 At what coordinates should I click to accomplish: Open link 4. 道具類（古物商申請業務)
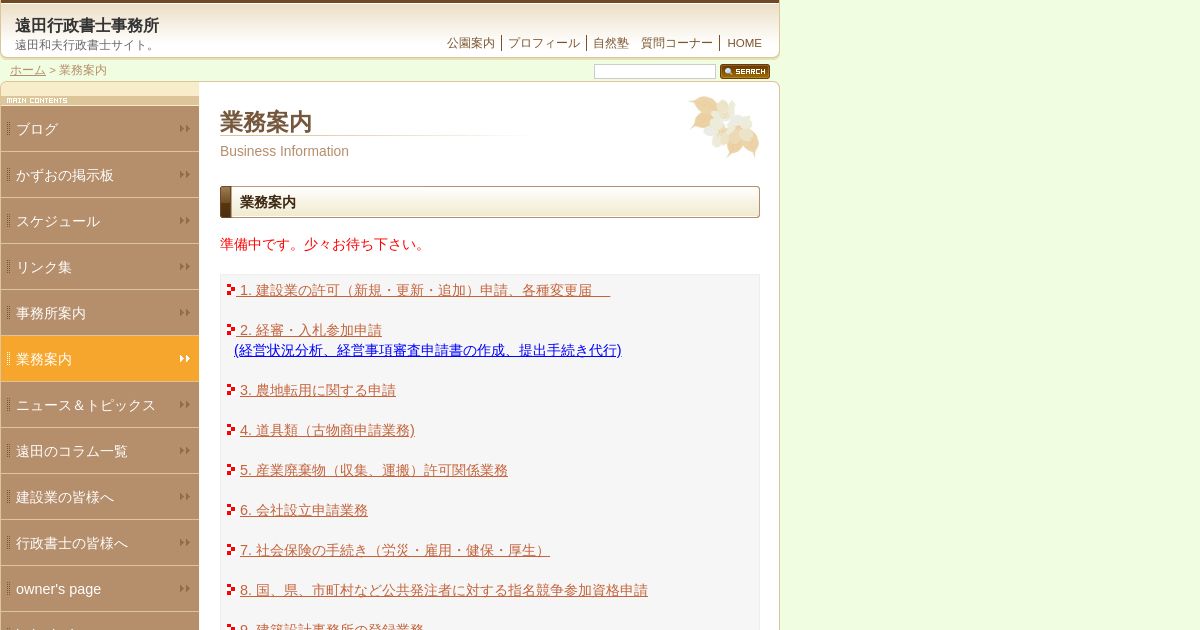[327, 430]
